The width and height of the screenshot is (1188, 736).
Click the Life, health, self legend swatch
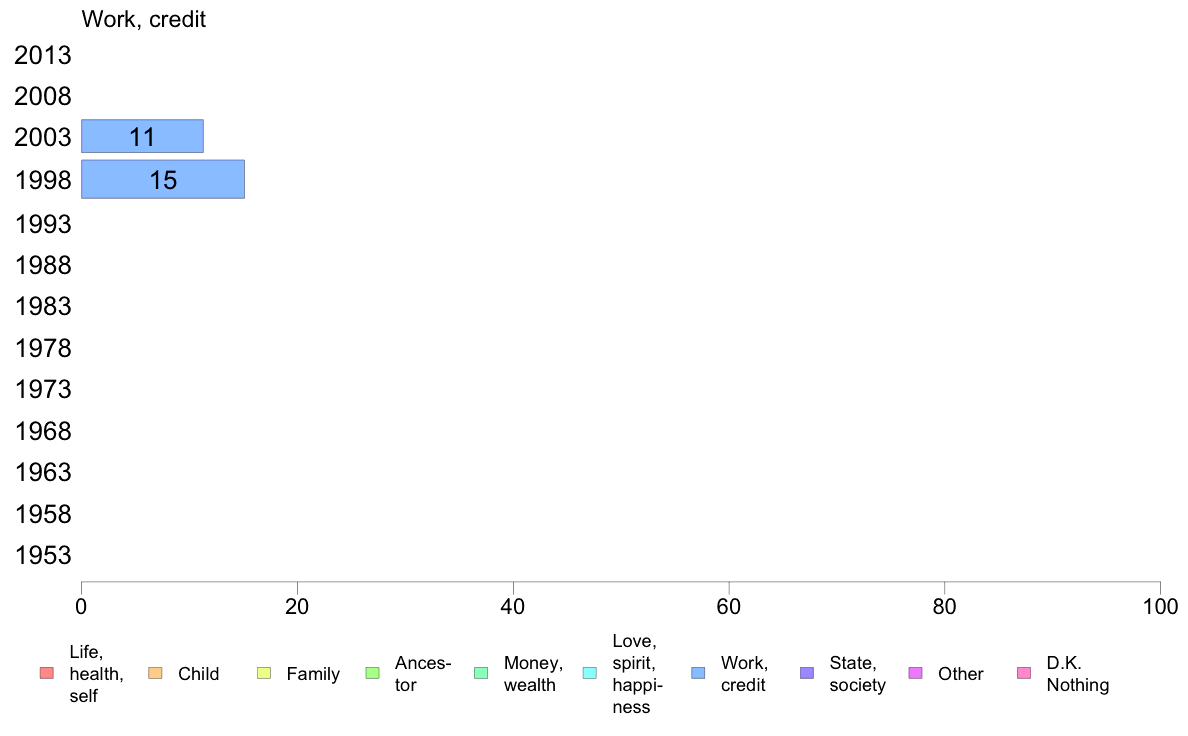coord(45,673)
